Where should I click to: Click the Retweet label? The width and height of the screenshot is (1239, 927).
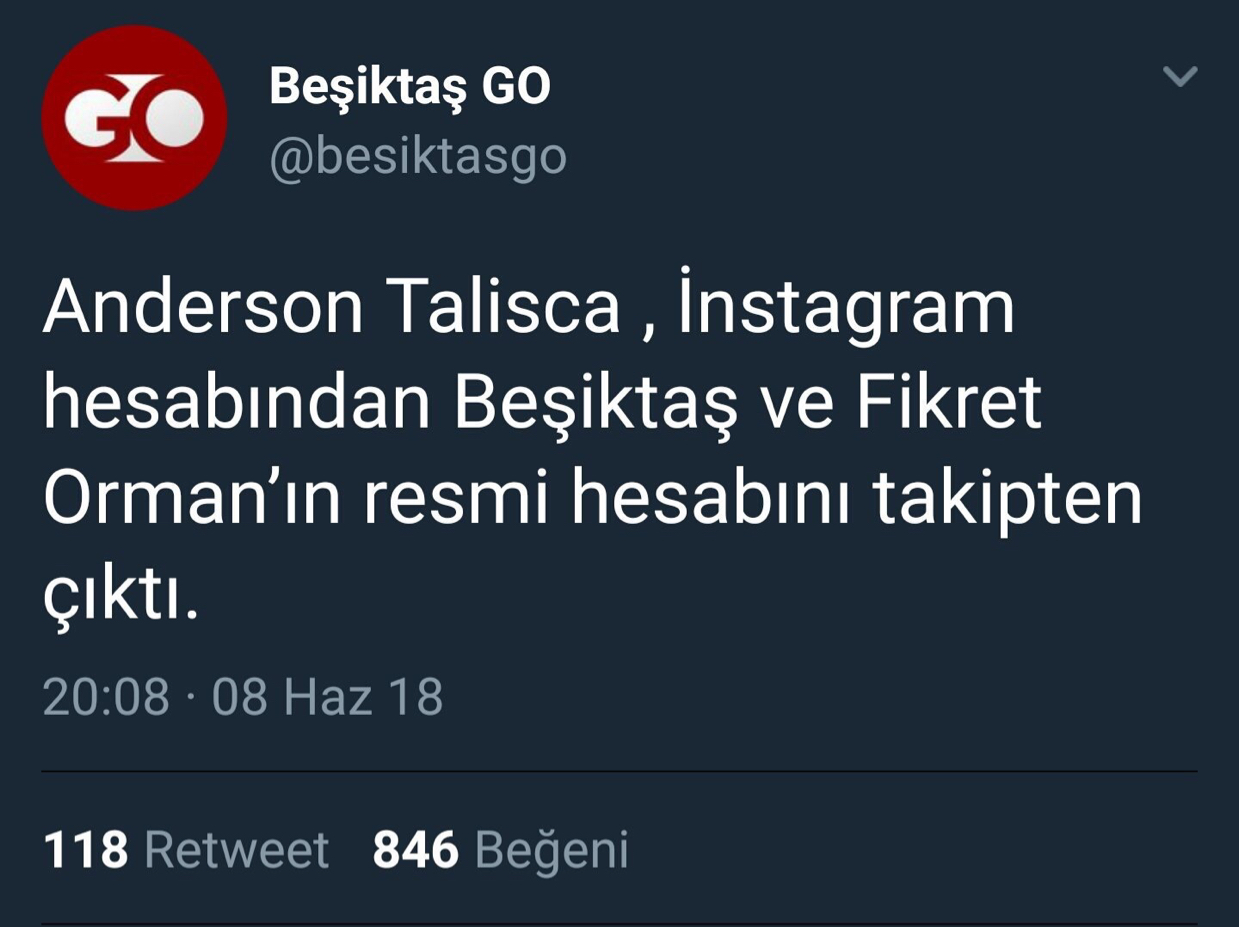[x=237, y=850]
